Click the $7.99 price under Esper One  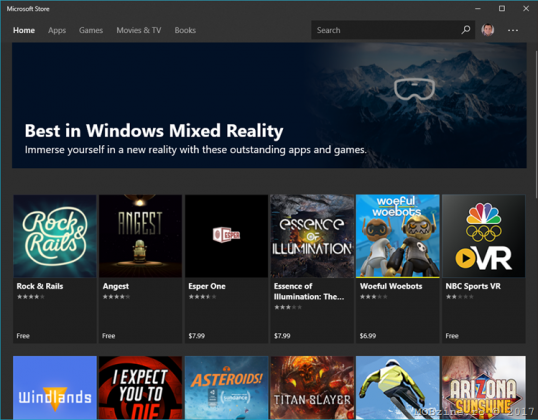pyautogui.click(x=196, y=336)
